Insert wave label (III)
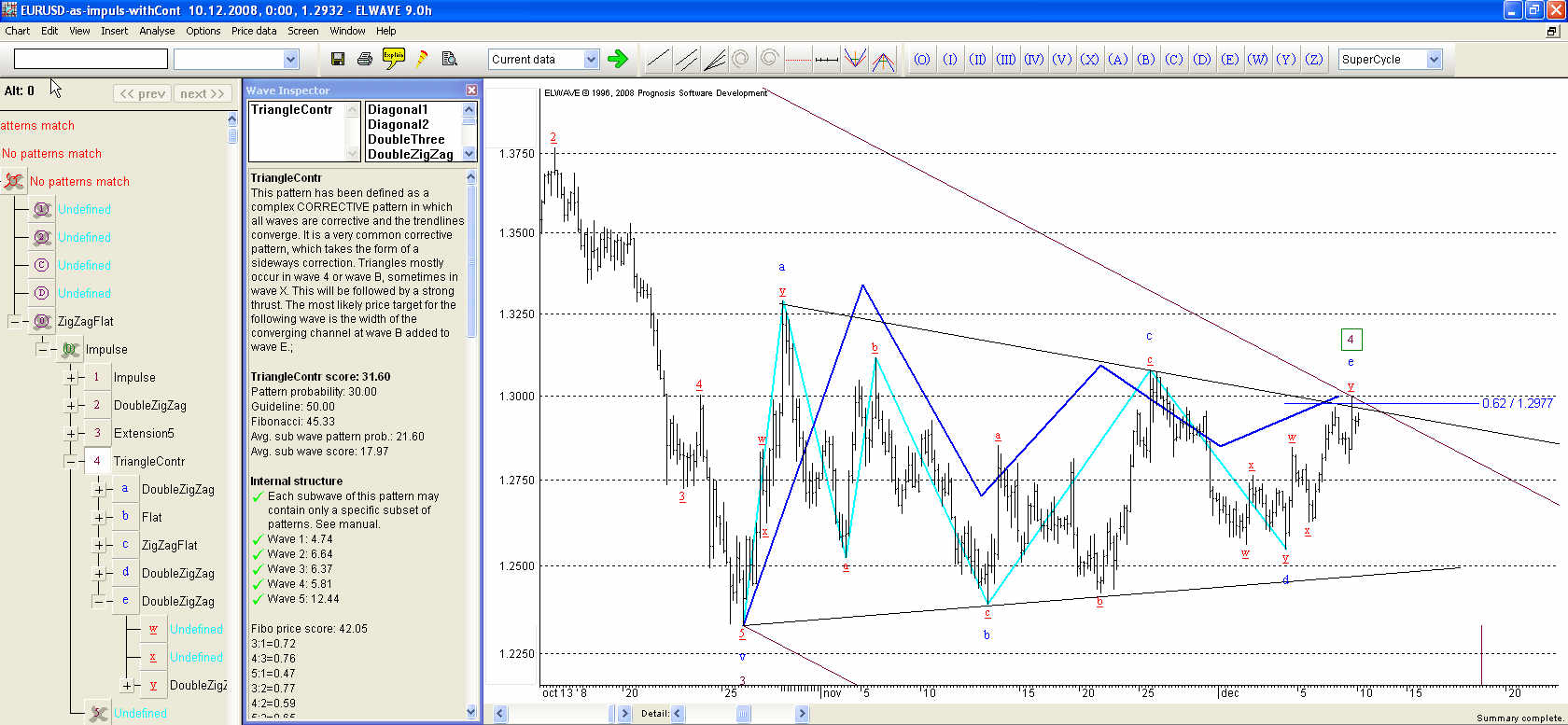1568x725 pixels. click(x=1006, y=59)
